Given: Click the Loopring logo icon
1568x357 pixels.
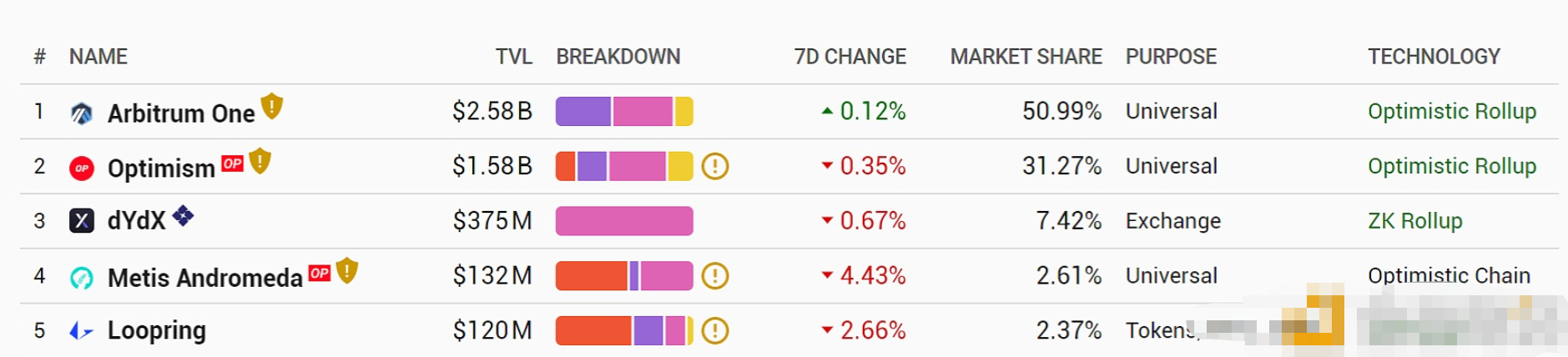Looking at the screenshot, I should tap(81, 331).
